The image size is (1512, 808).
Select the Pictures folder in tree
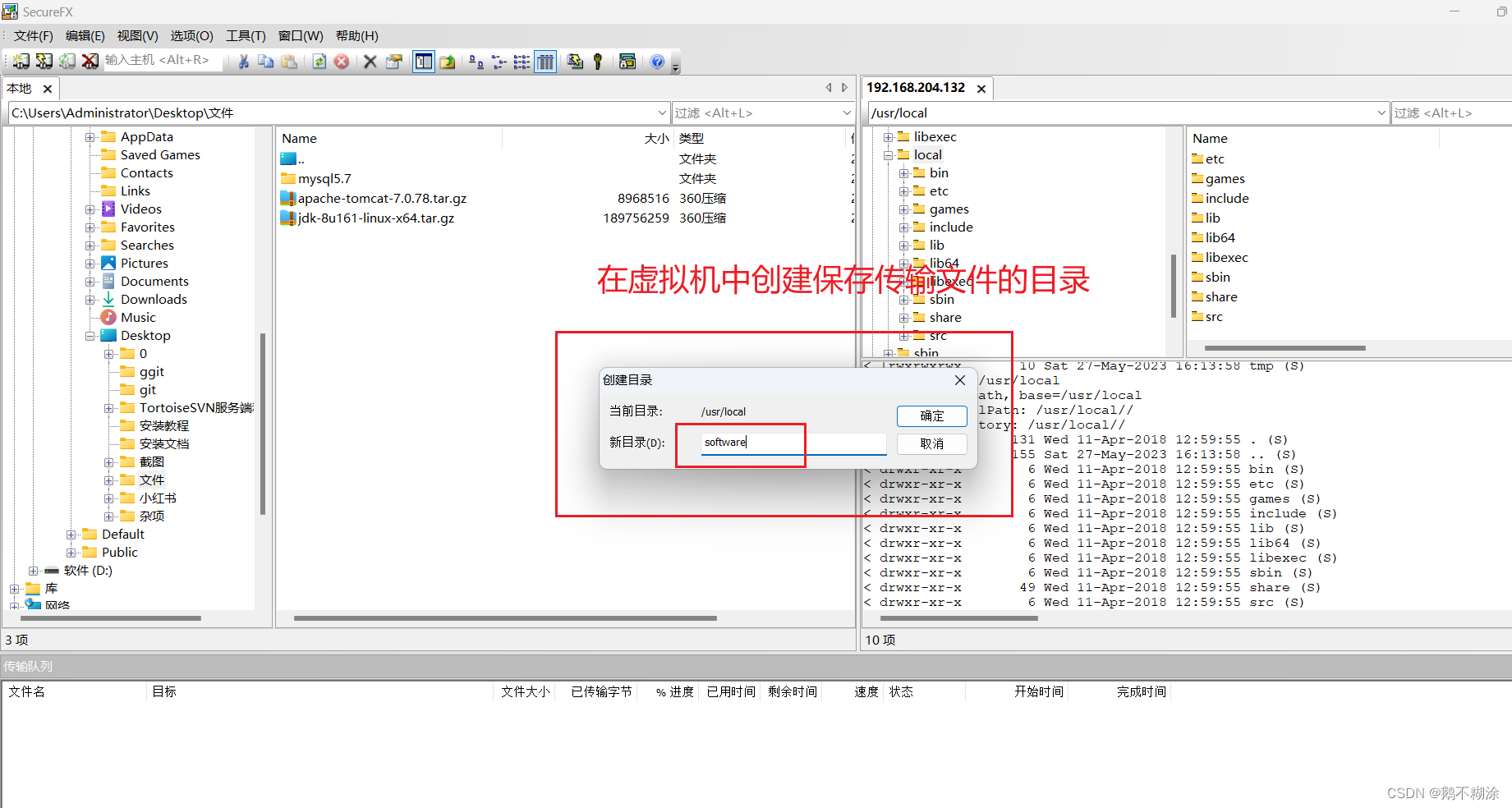pyautogui.click(x=145, y=264)
